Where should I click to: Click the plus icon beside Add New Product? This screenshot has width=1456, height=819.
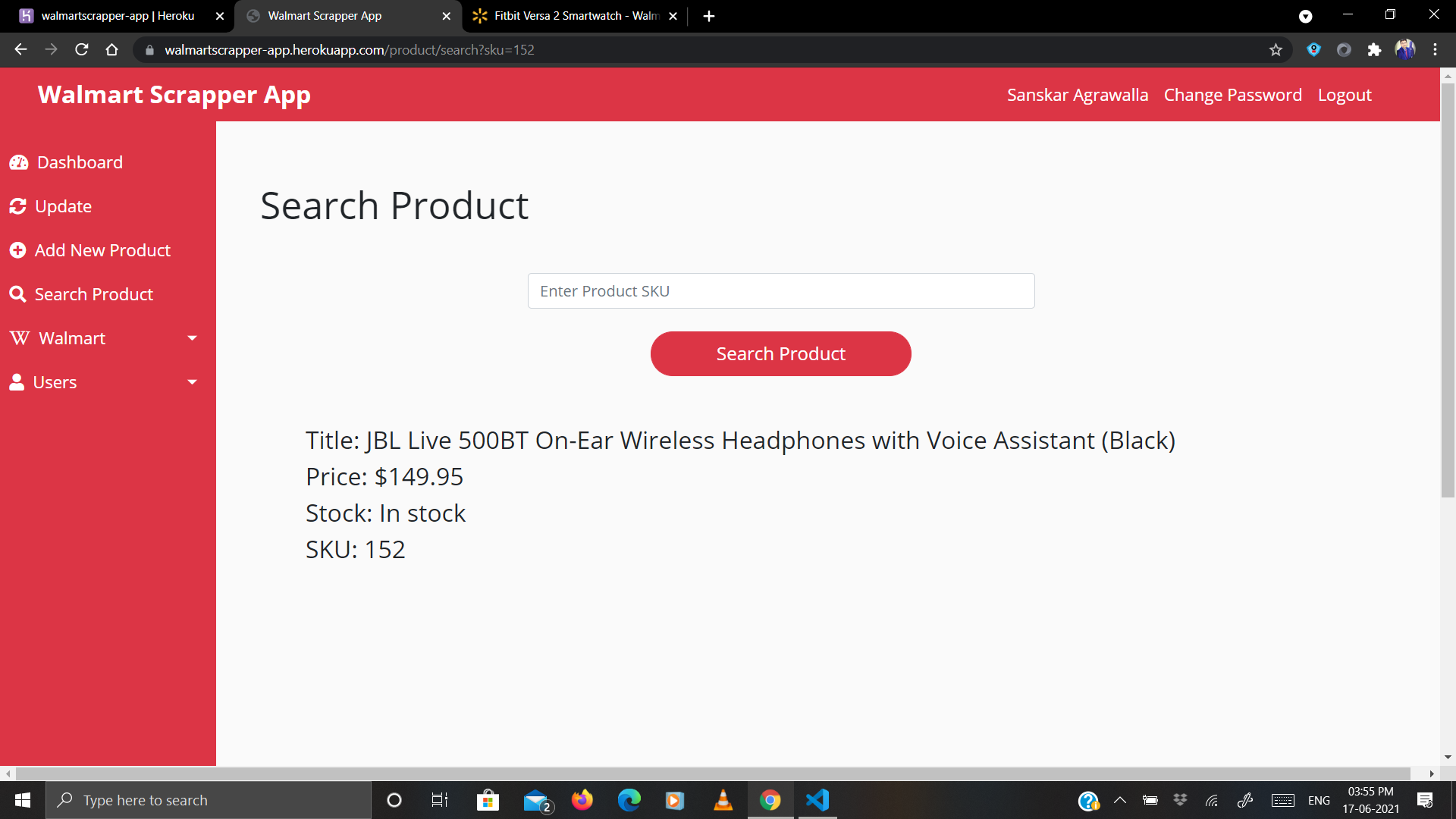pos(18,250)
